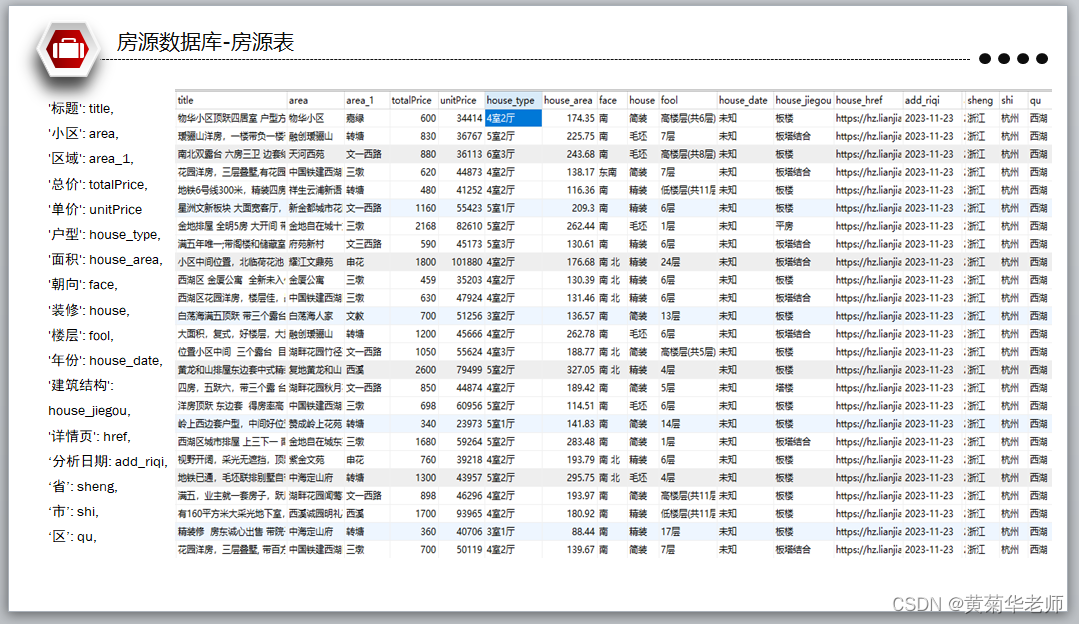The width and height of the screenshot is (1079, 624).
Task: Select the area cell '紫金文苑'
Action: tap(306, 460)
